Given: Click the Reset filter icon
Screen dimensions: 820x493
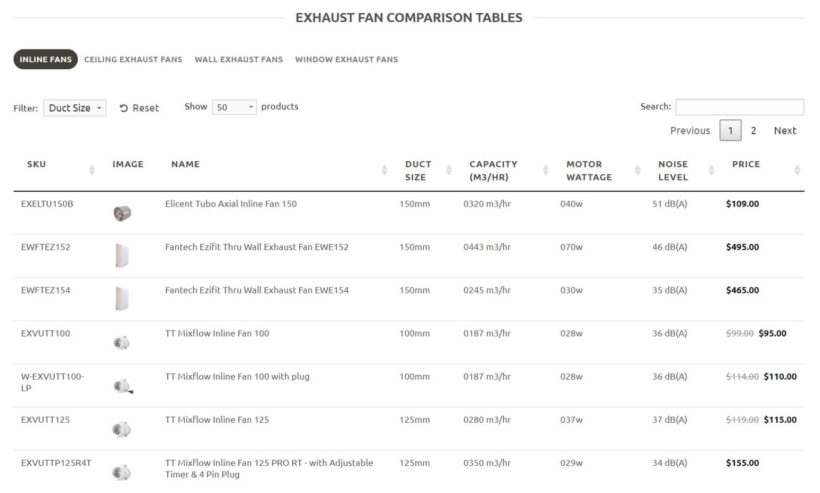Looking at the screenshot, I should click(x=124, y=108).
